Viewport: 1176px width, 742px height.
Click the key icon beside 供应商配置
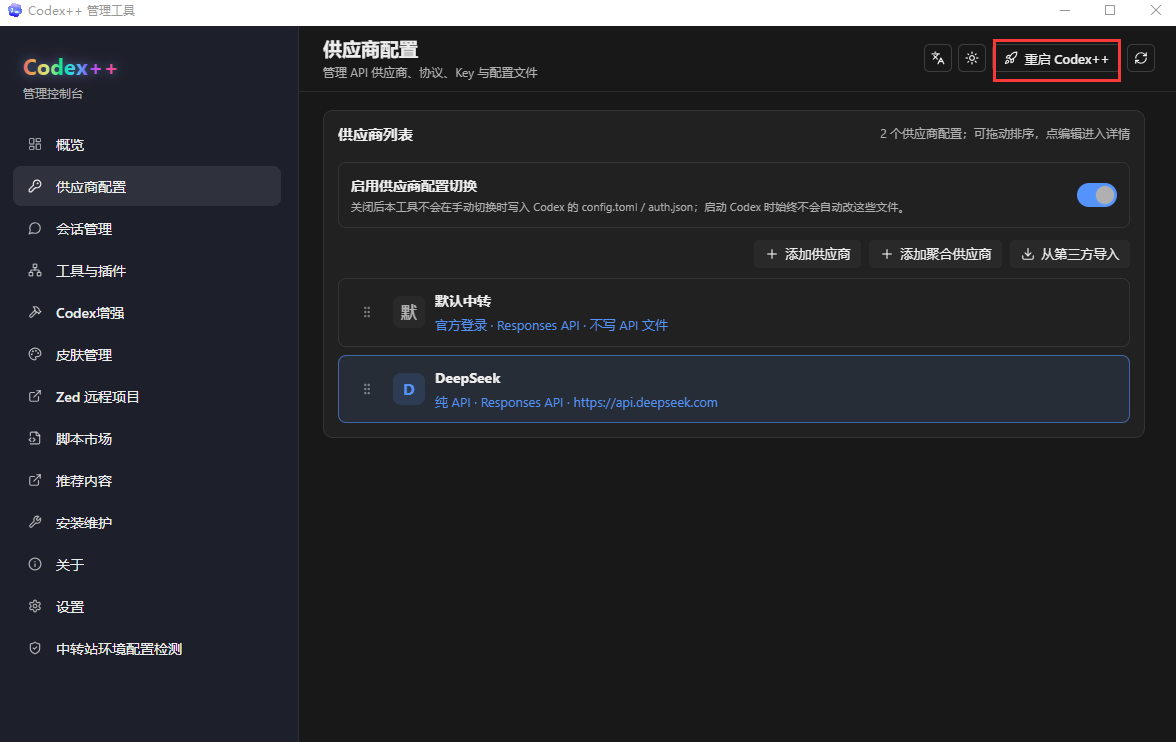tap(34, 186)
